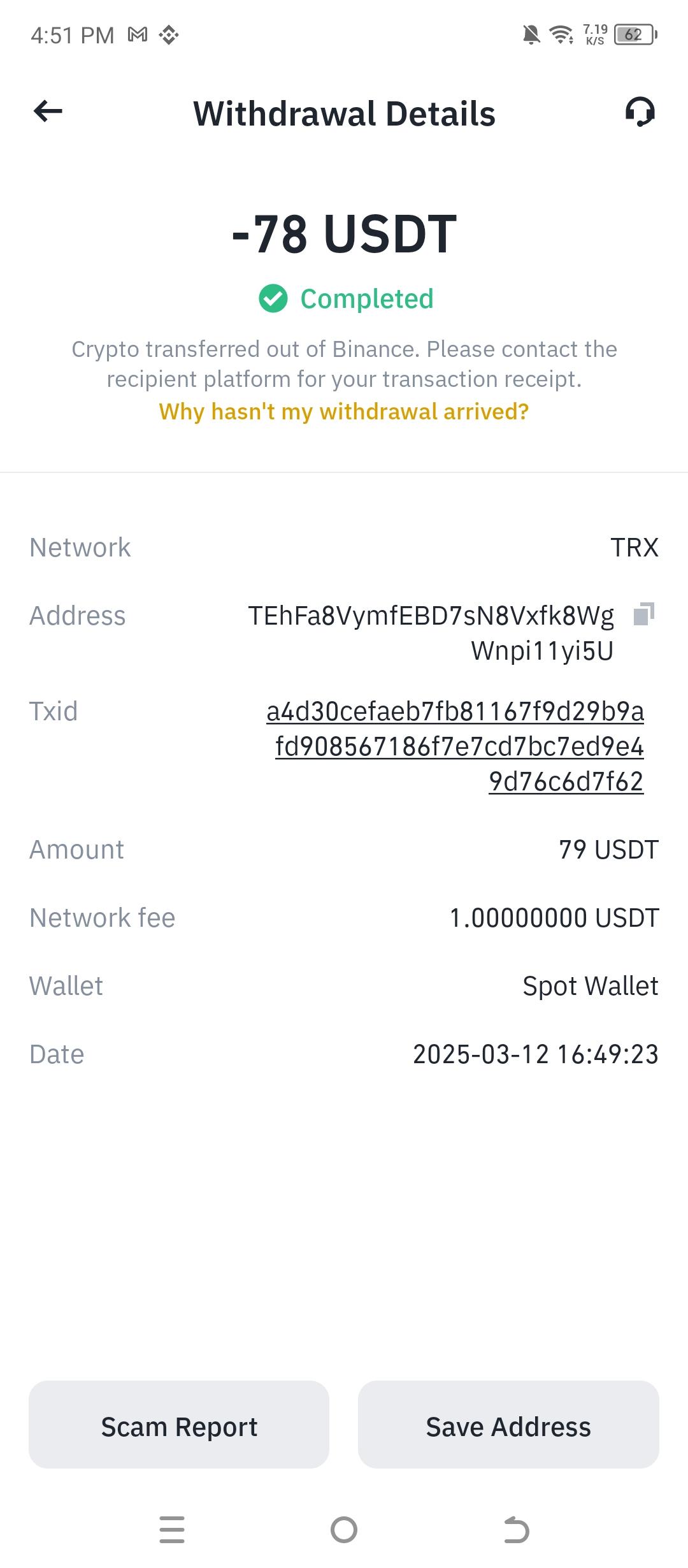Image resolution: width=688 pixels, height=1568 pixels.
Task: Tap the Binance notification icon in status bar
Action: pos(169,34)
